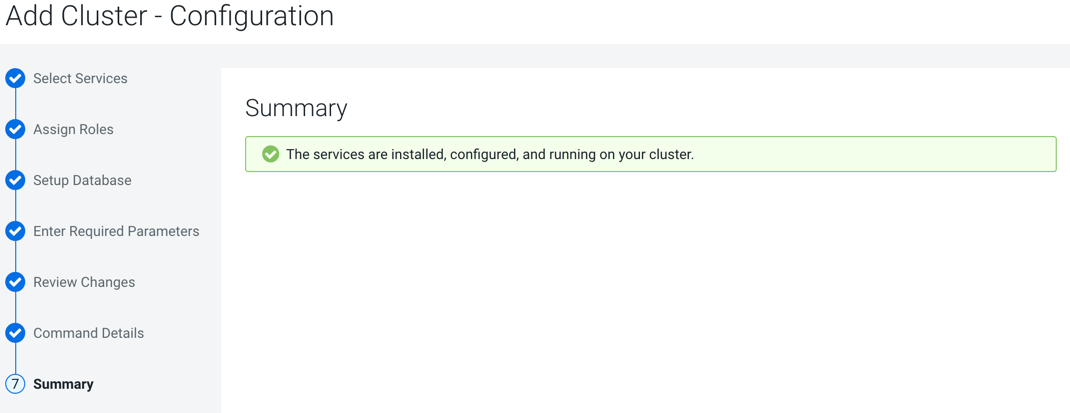
Task: Click the services installed success message text
Action: [490, 154]
